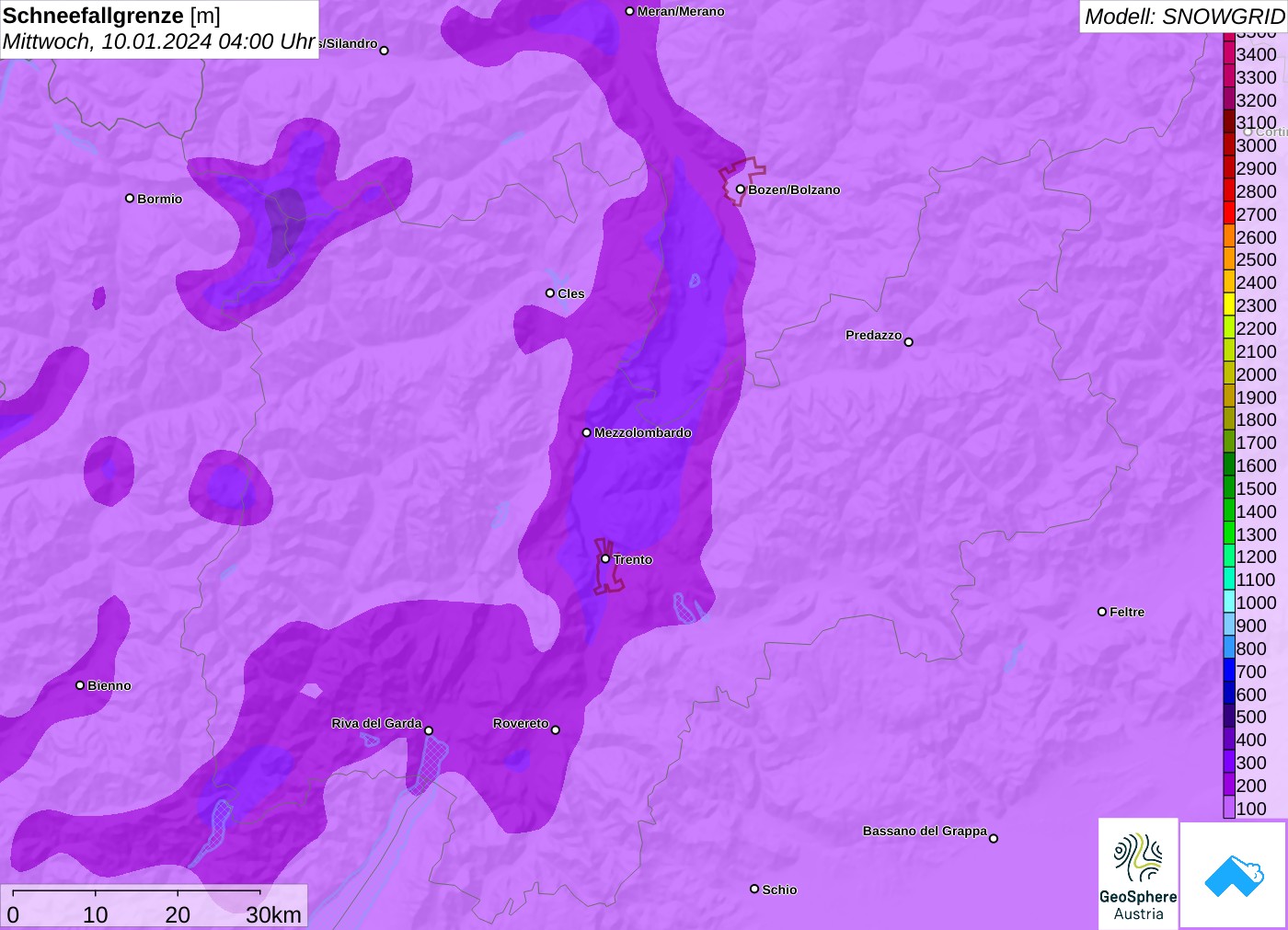The image size is (1288, 930).
Task: Click the Schio city marker dot
Action: click(x=754, y=889)
